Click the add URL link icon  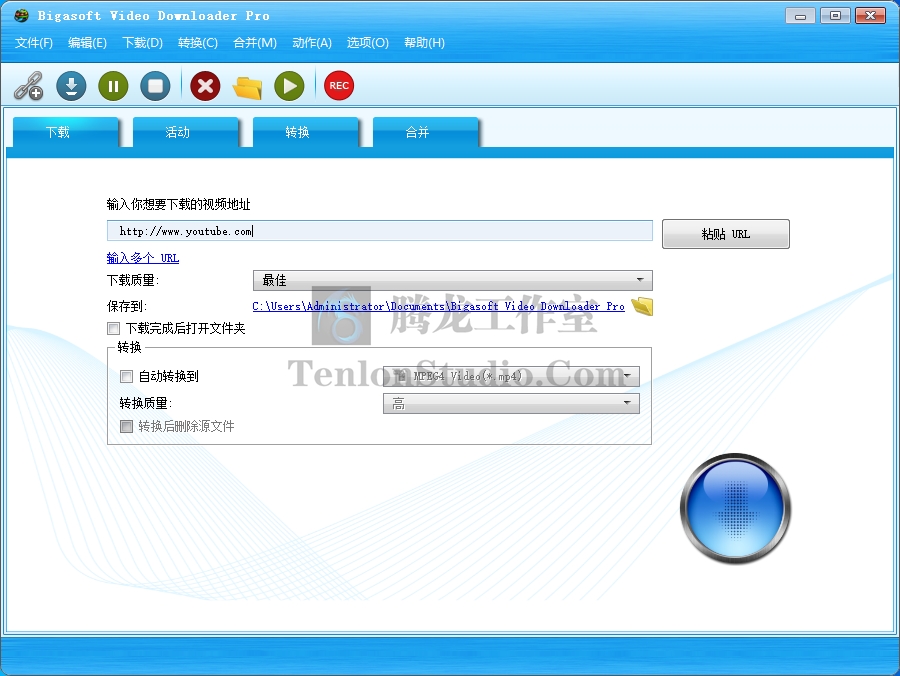[29, 86]
